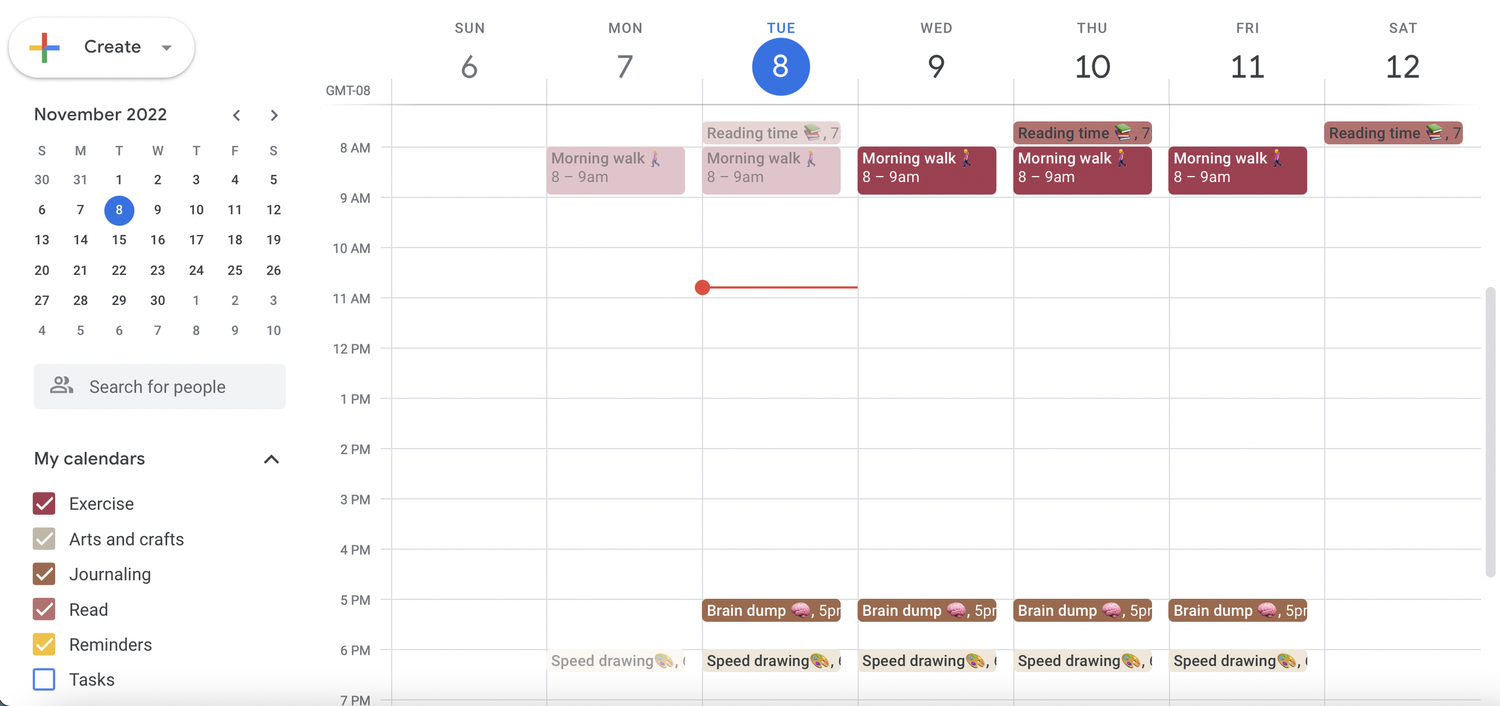Collapse the My calendars section

tap(270, 458)
